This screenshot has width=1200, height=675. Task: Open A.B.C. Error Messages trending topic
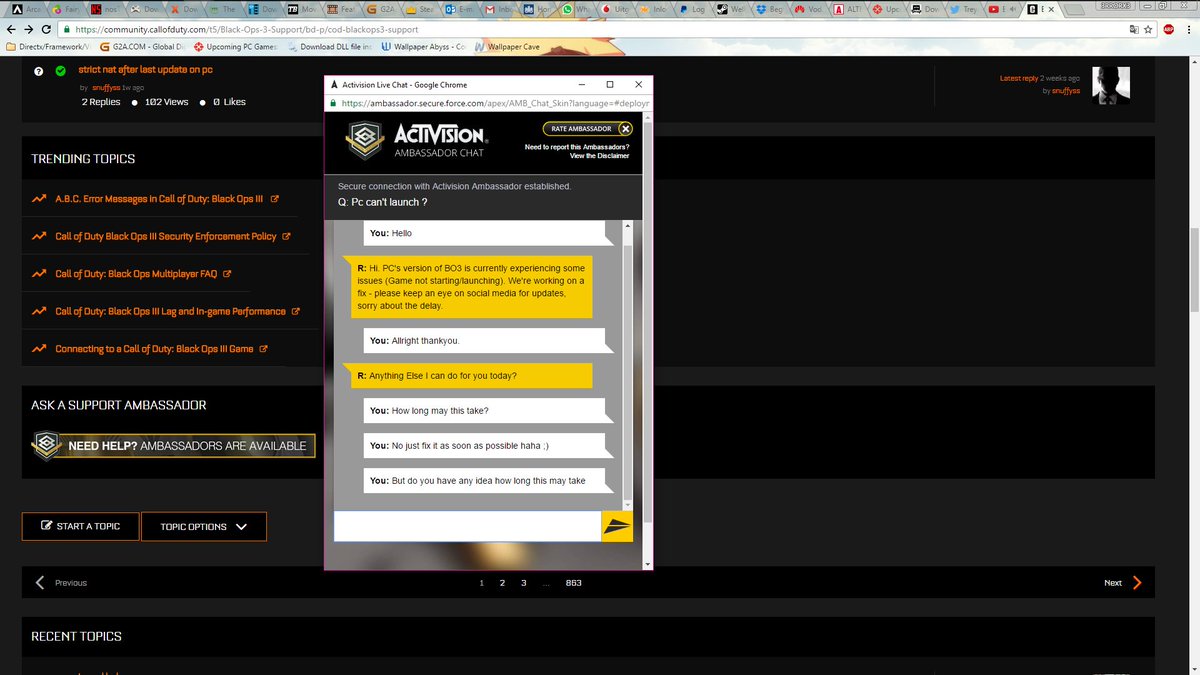(159, 199)
